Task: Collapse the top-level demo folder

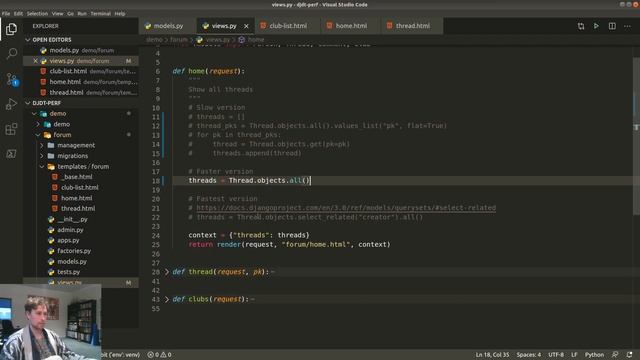Action: click(58, 113)
